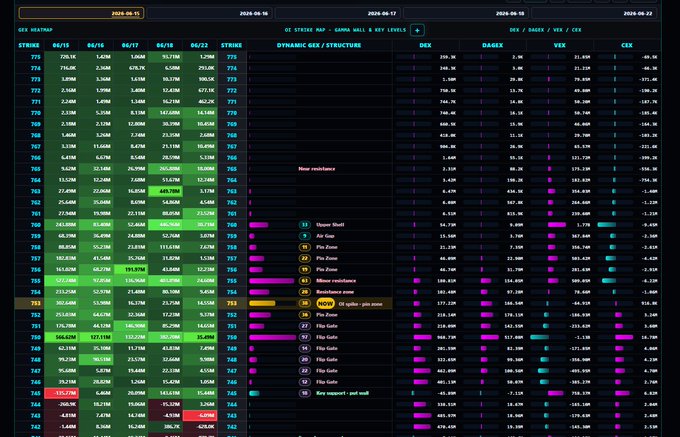
Task: Click score badge 12 on strike 746
Action: point(304,382)
